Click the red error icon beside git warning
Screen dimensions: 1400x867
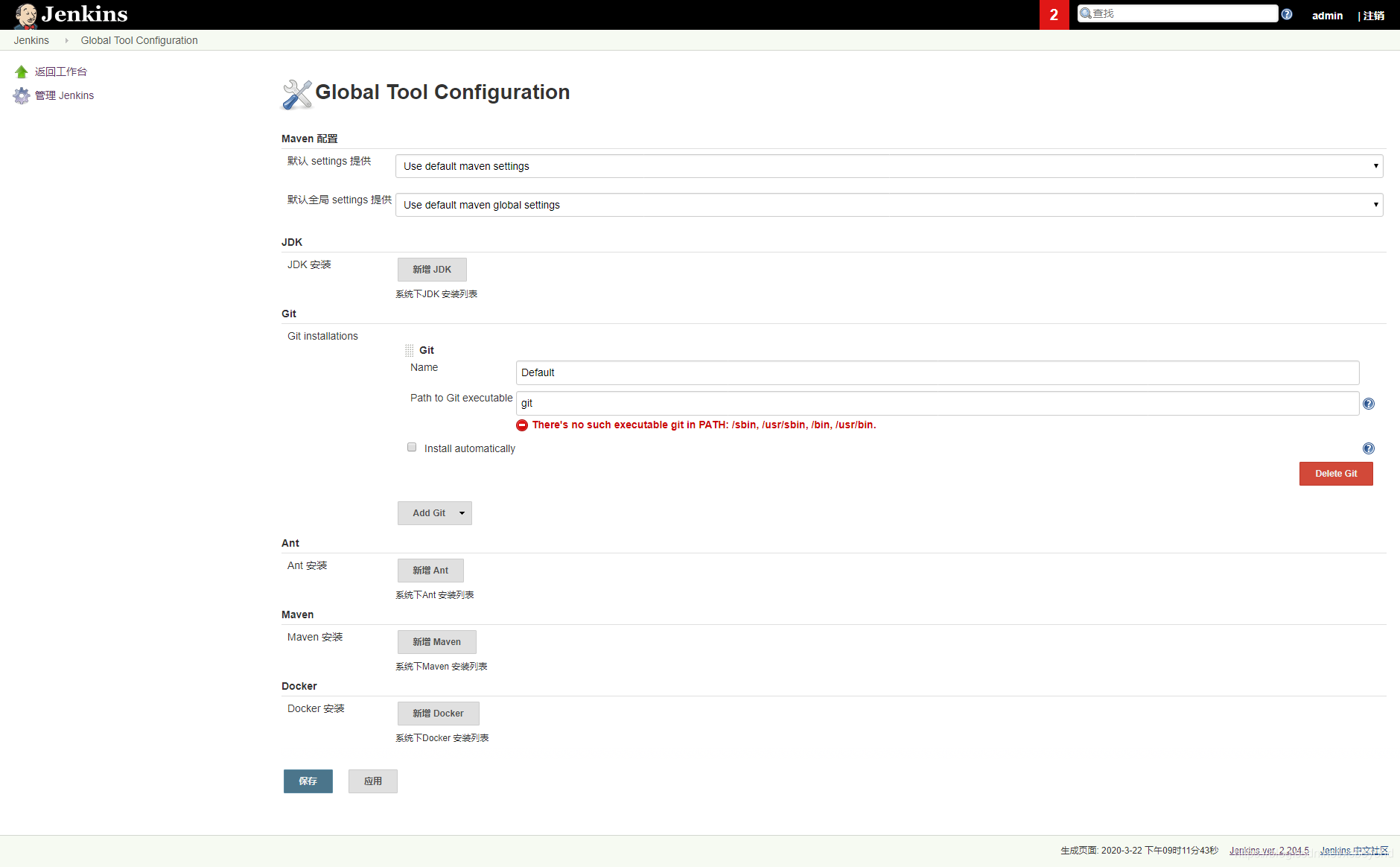[522, 425]
